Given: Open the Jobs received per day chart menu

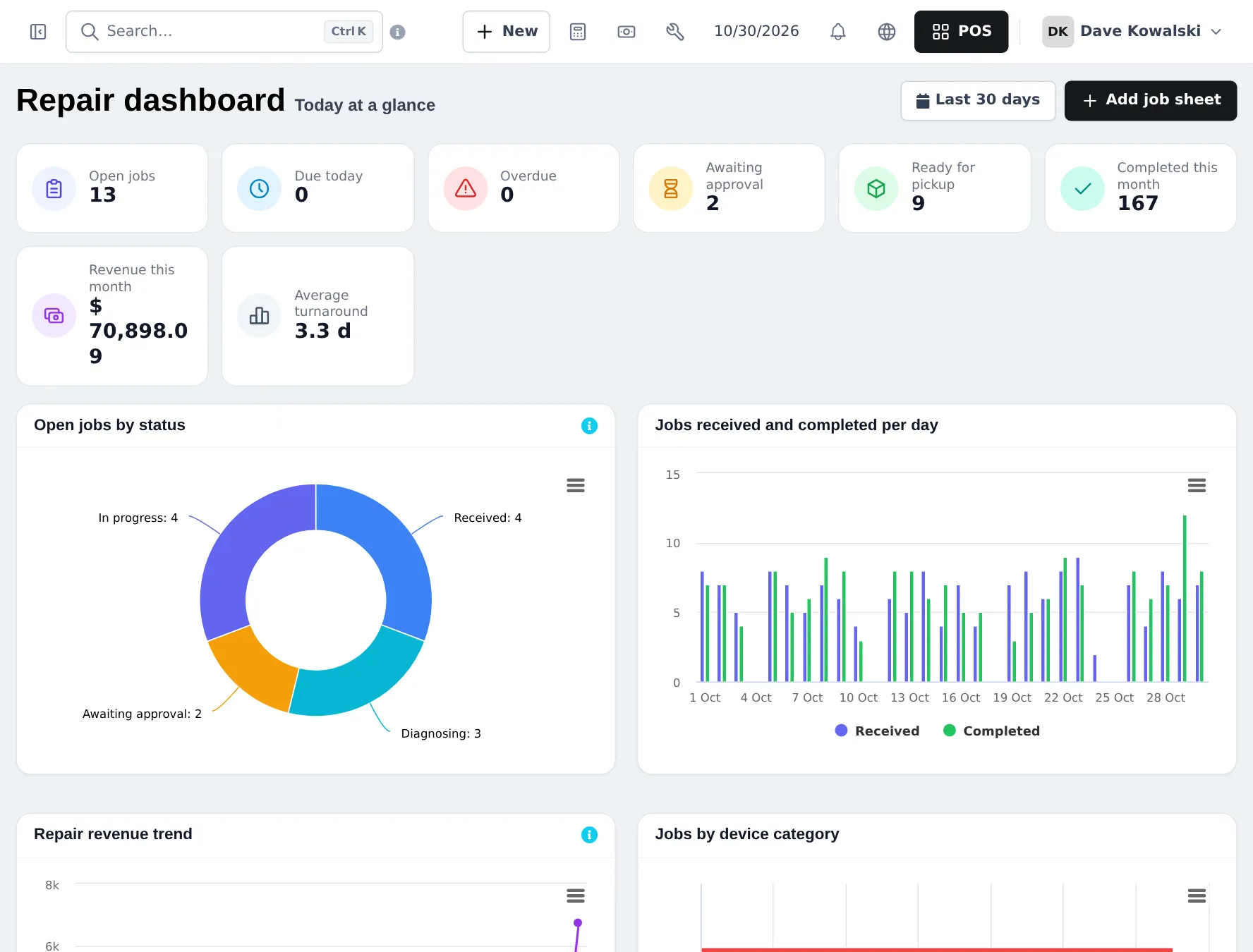Looking at the screenshot, I should tap(1197, 485).
